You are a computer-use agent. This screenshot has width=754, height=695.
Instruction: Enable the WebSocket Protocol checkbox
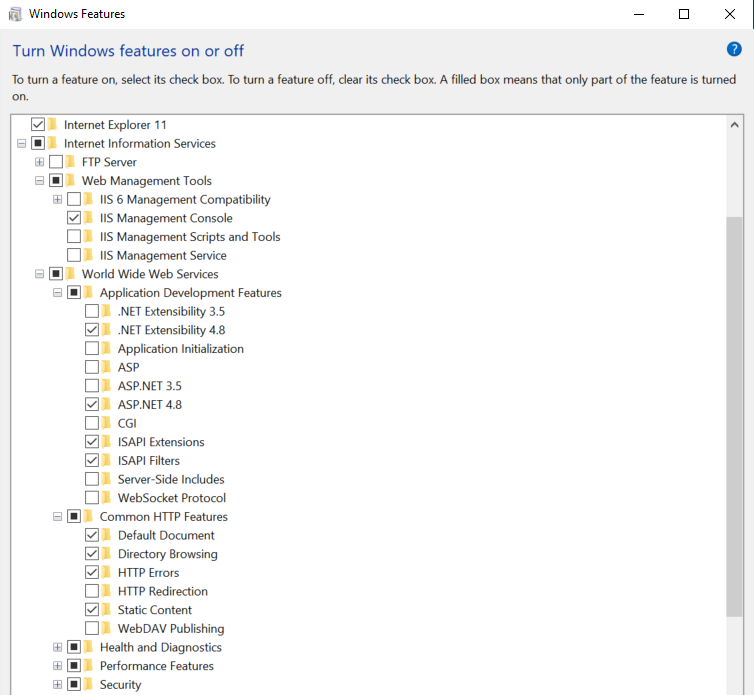click(x=92, y=498)
